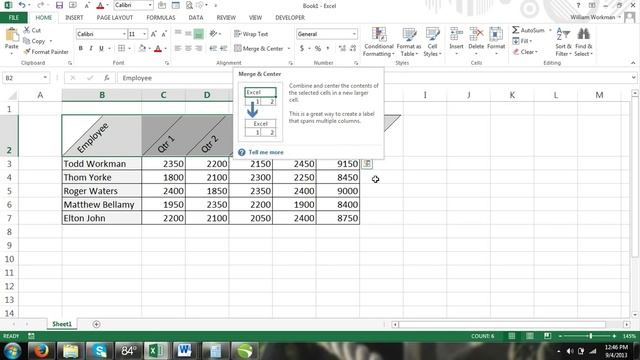The image size is (640, 360).
Task: Switch to the INSERT tab
Action: (x=74, y=18)
